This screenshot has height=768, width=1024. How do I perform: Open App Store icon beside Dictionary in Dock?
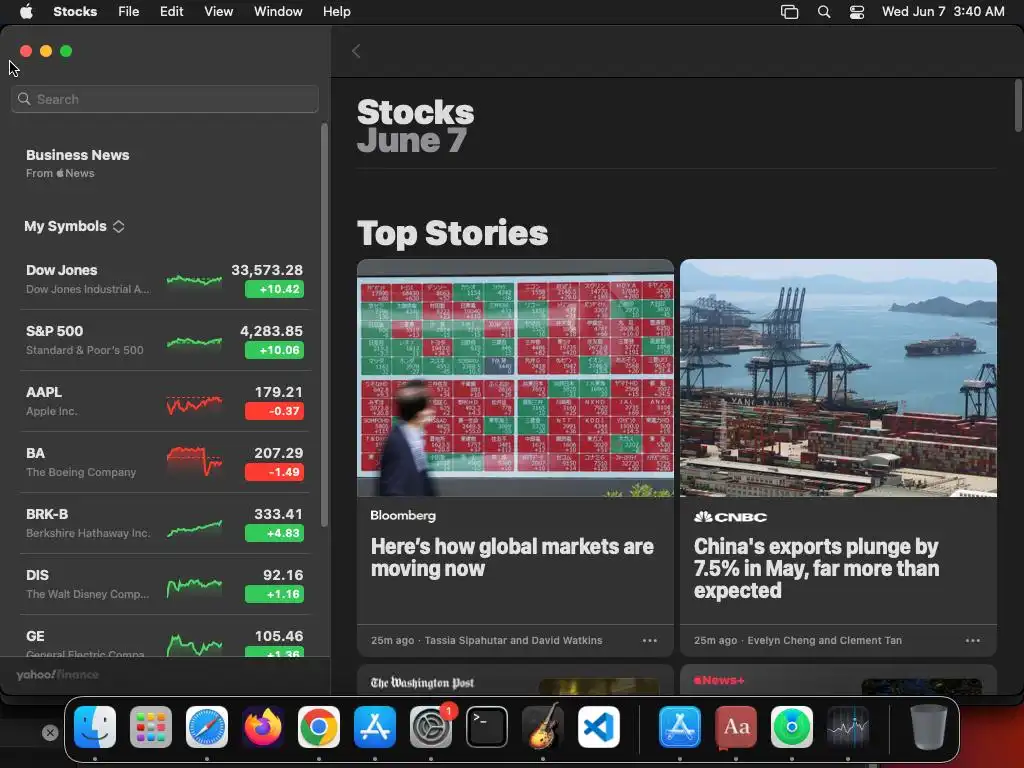click(x=680, y=727)
